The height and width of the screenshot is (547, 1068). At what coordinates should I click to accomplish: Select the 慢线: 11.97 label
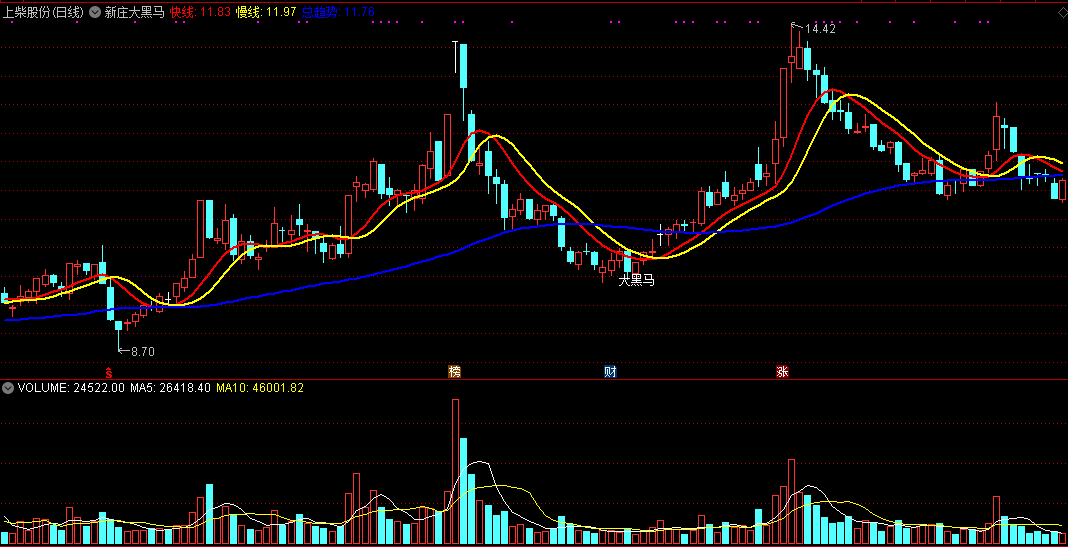(266, 12)
